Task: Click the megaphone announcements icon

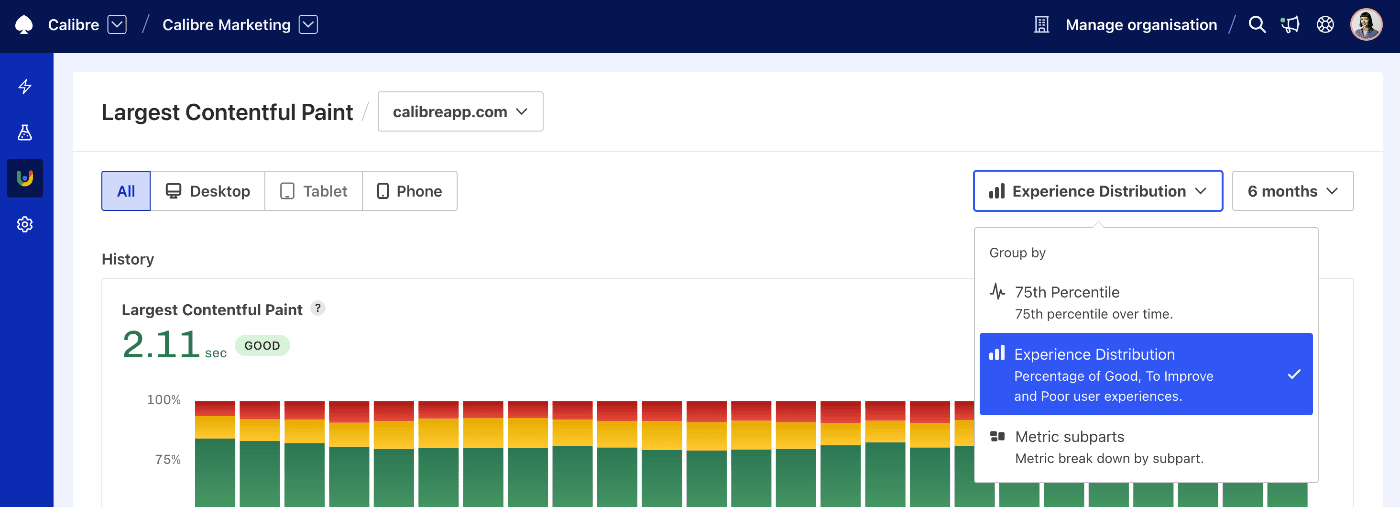Action: (1290, 25)
